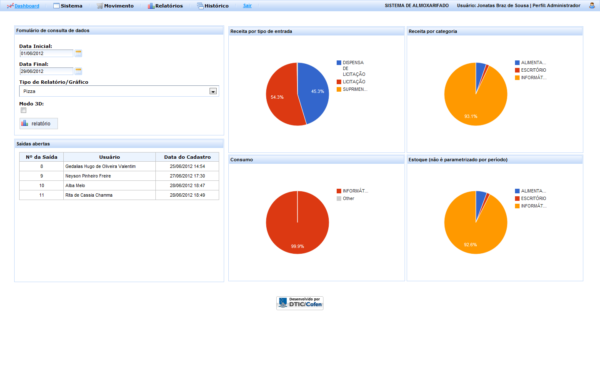Open the Pizza chart type combo box

click(119, 91)
